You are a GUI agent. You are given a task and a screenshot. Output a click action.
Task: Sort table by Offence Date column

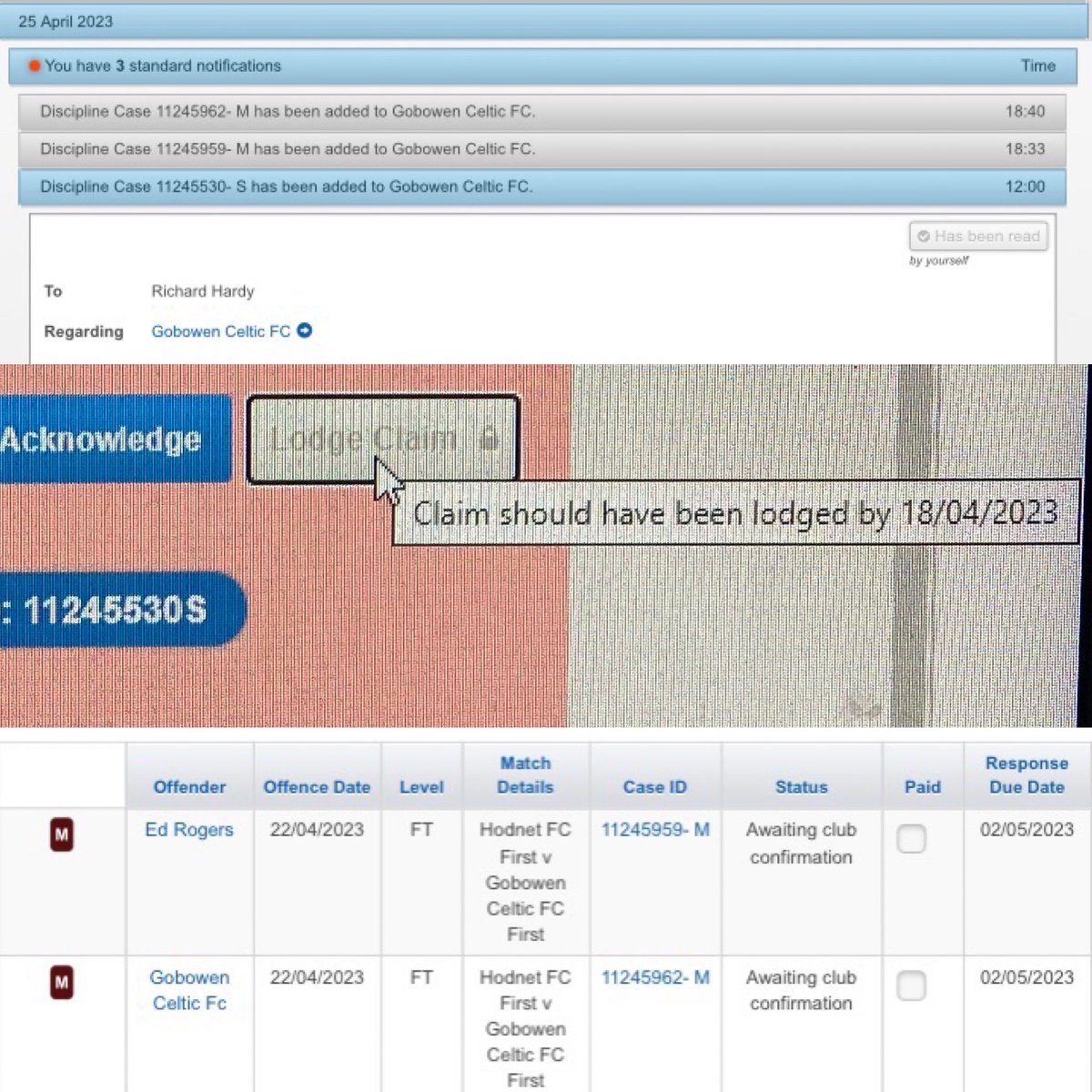click(x=317, y=787)
